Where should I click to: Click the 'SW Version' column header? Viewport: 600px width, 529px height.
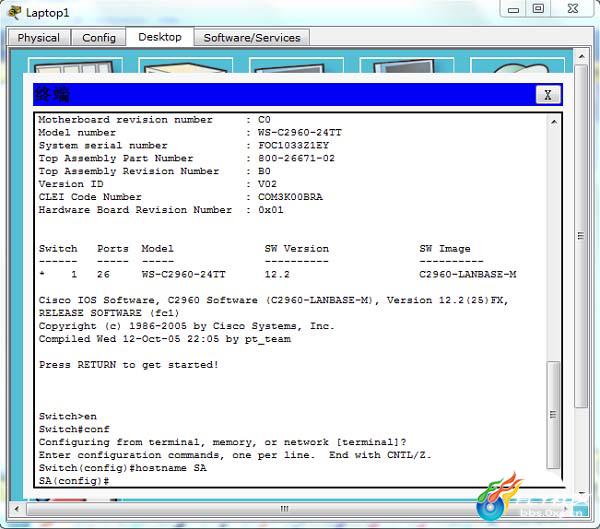(x=297, y=249)
